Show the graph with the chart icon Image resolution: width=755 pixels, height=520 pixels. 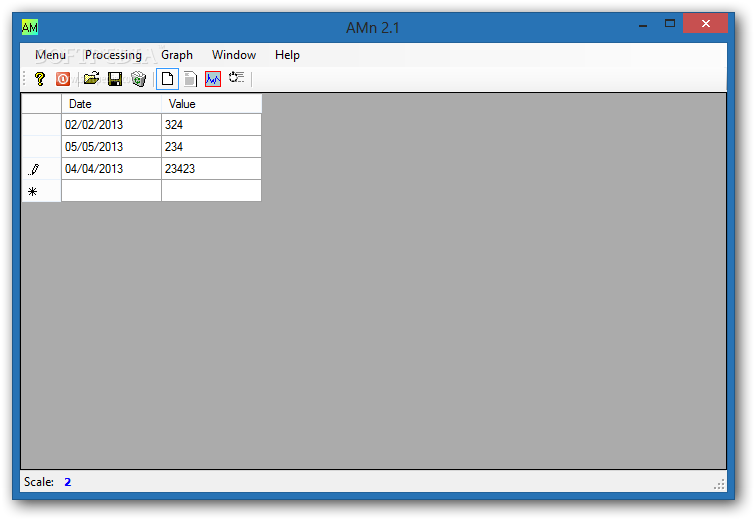click(213, 78)
